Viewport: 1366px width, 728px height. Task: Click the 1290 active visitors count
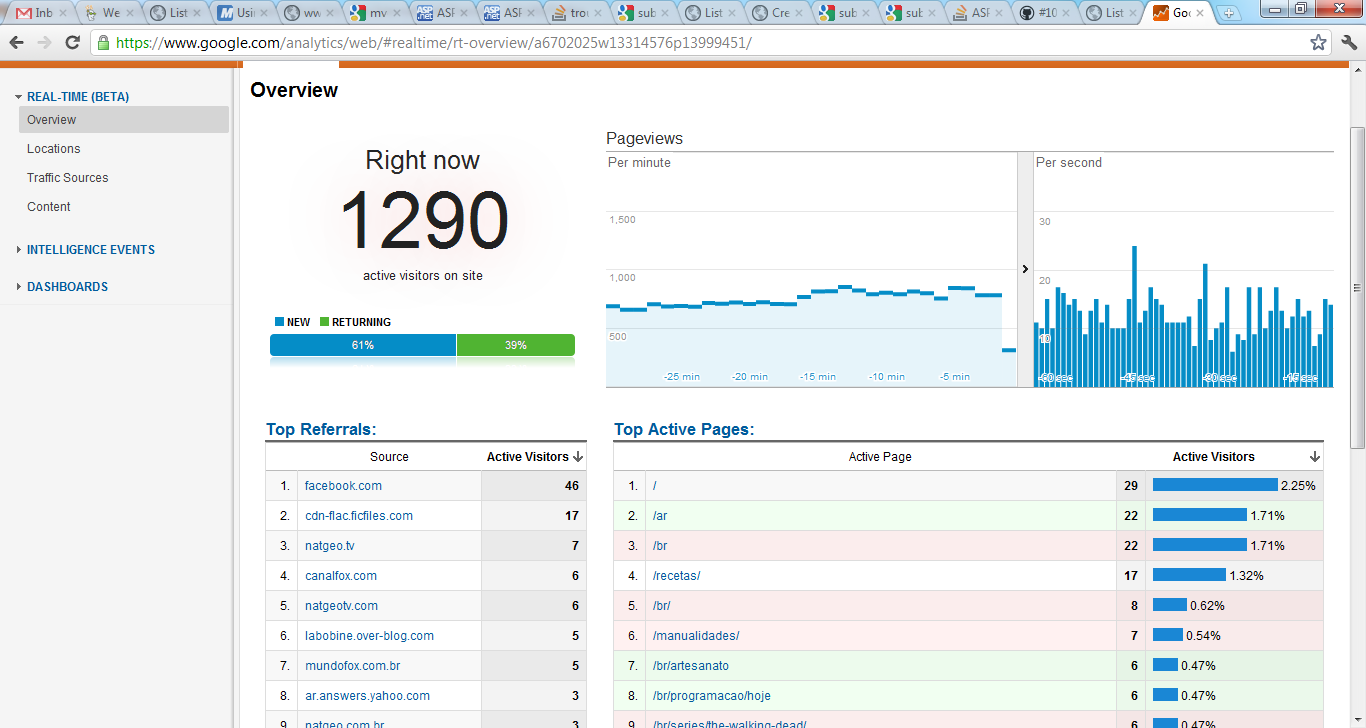click(x=424, y=220)
